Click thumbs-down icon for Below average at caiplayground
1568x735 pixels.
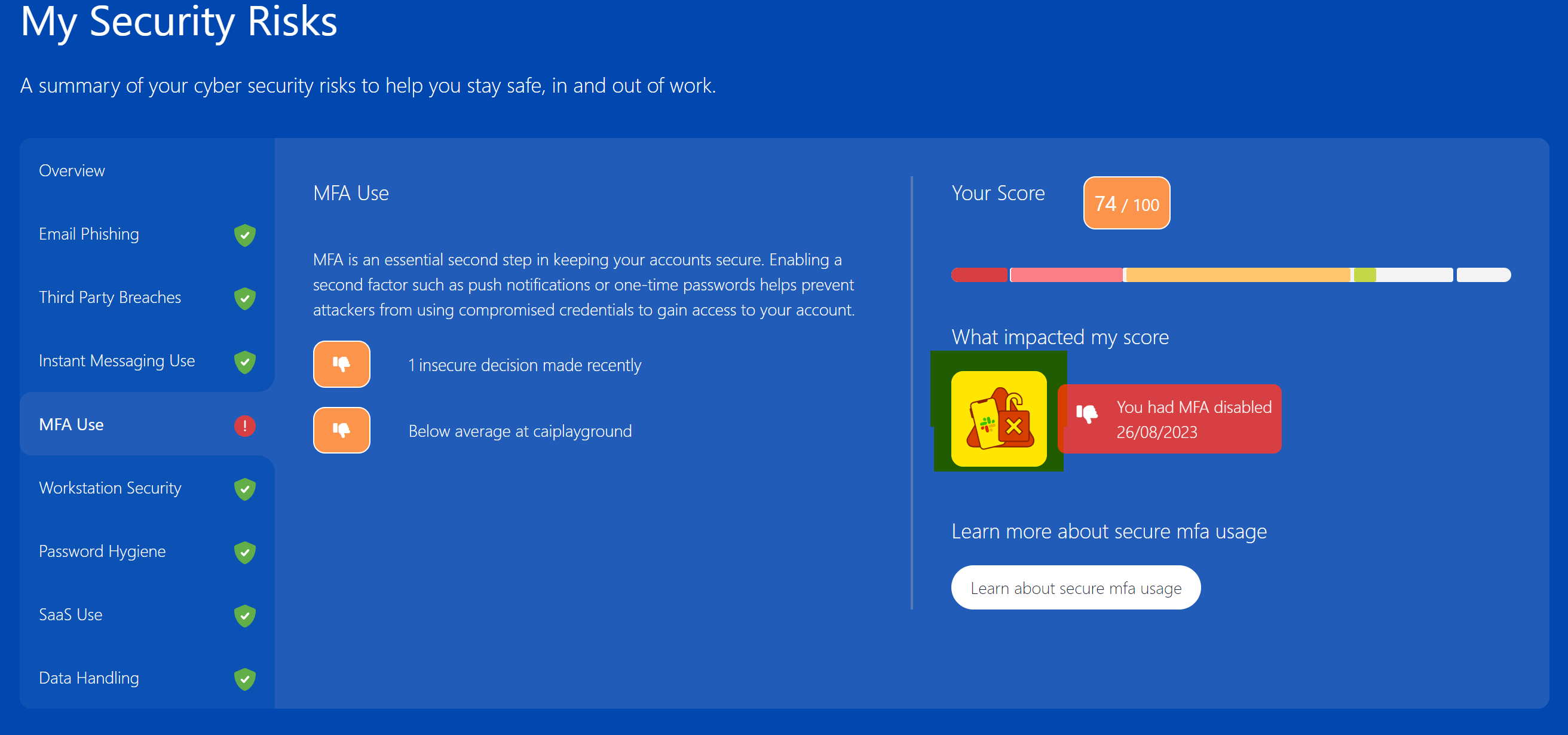click(x=341, y=430)
